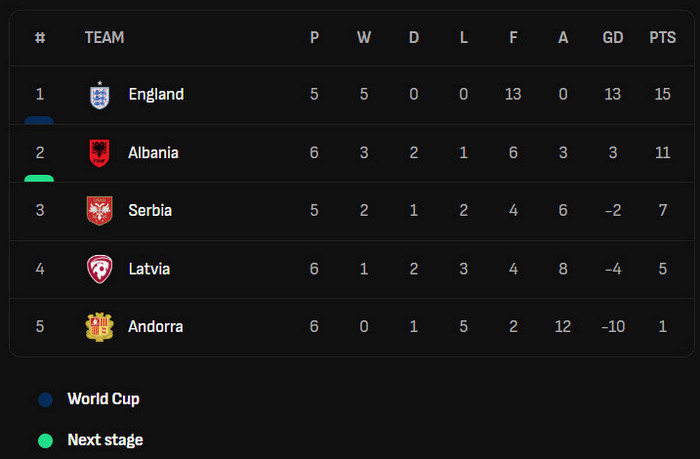Click the Serbia team crest
700x459 pixels.
point(98,211)
